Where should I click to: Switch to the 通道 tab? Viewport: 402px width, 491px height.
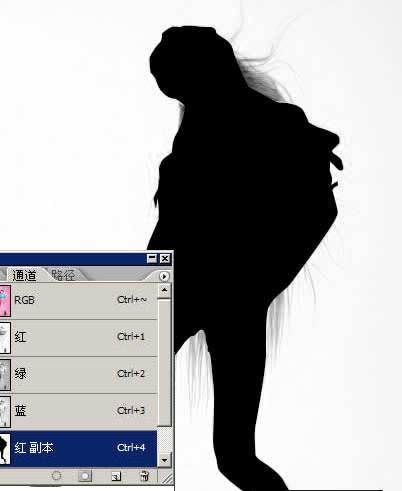(x=24, y=275)
